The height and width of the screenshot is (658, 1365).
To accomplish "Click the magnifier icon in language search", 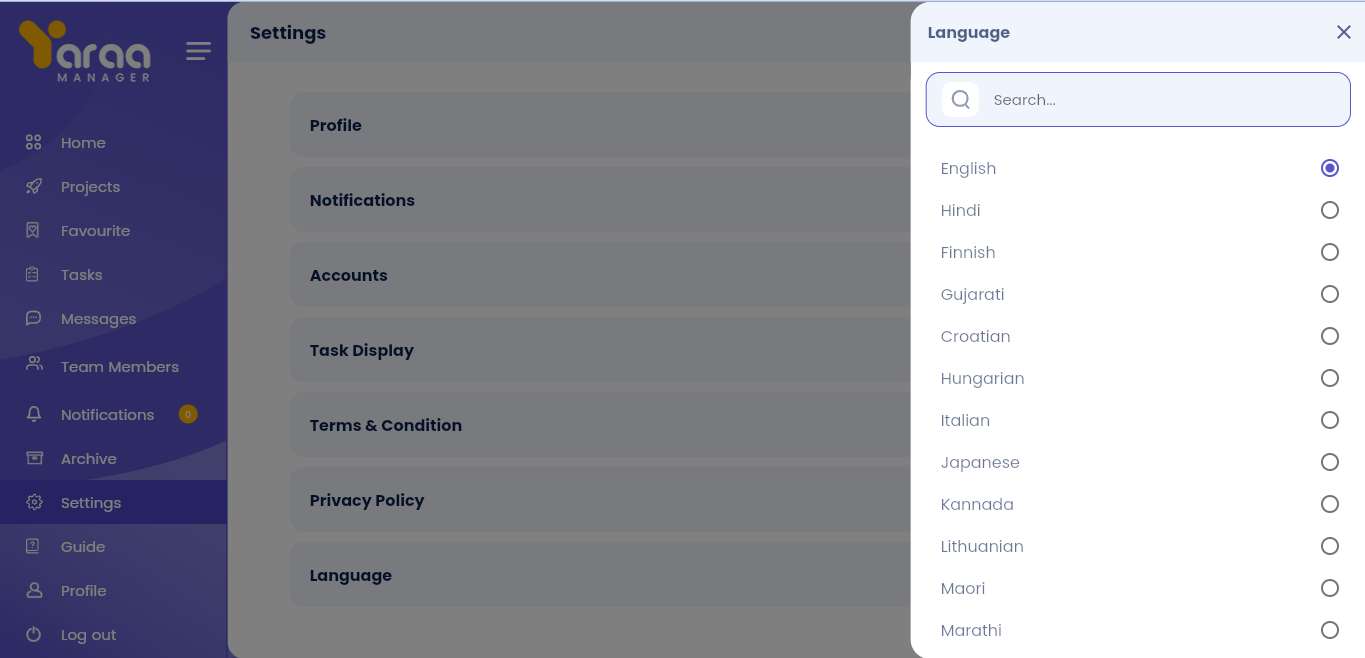I will [x=961, y=100].
